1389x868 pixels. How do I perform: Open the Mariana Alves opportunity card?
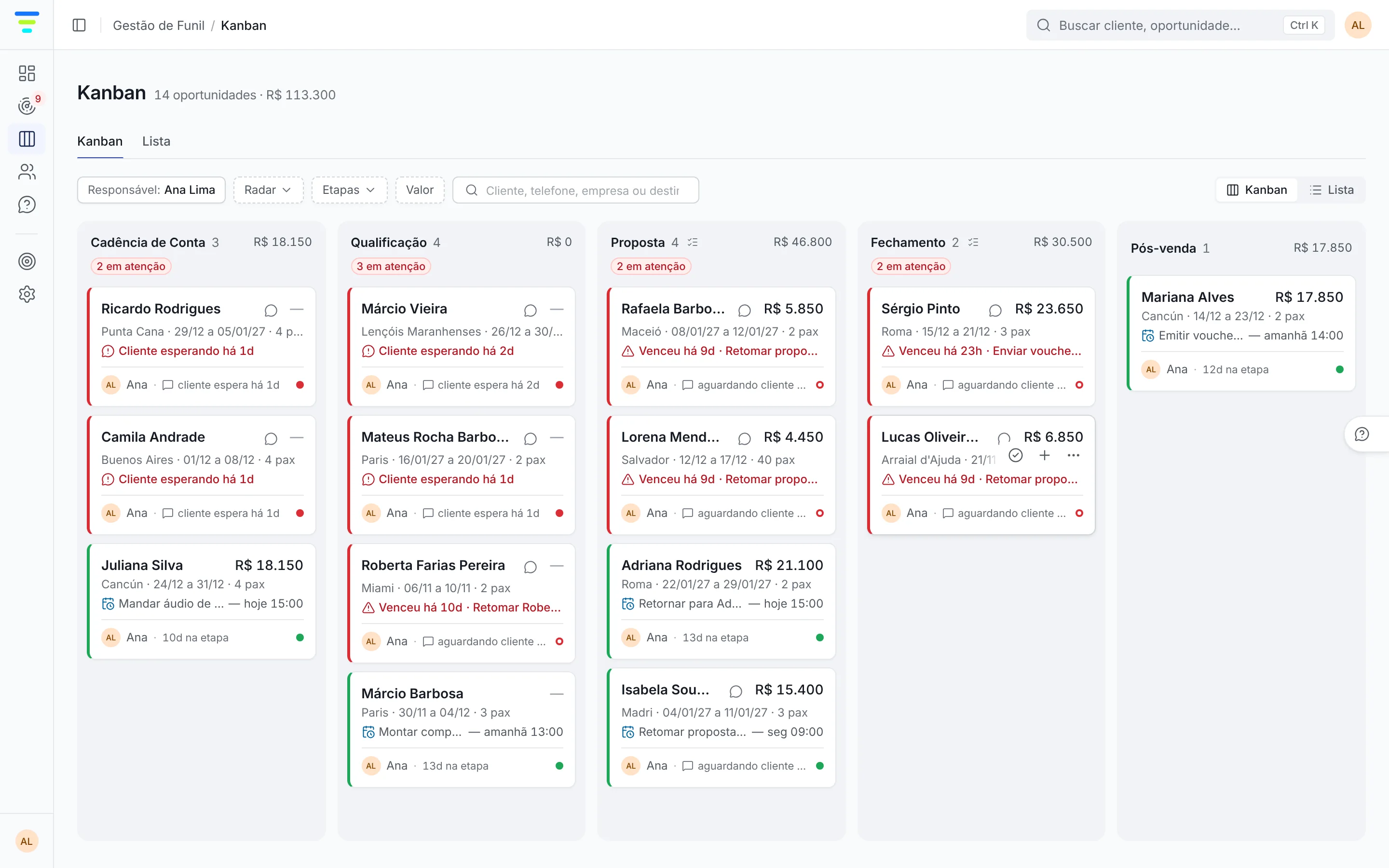point(1241,334)
